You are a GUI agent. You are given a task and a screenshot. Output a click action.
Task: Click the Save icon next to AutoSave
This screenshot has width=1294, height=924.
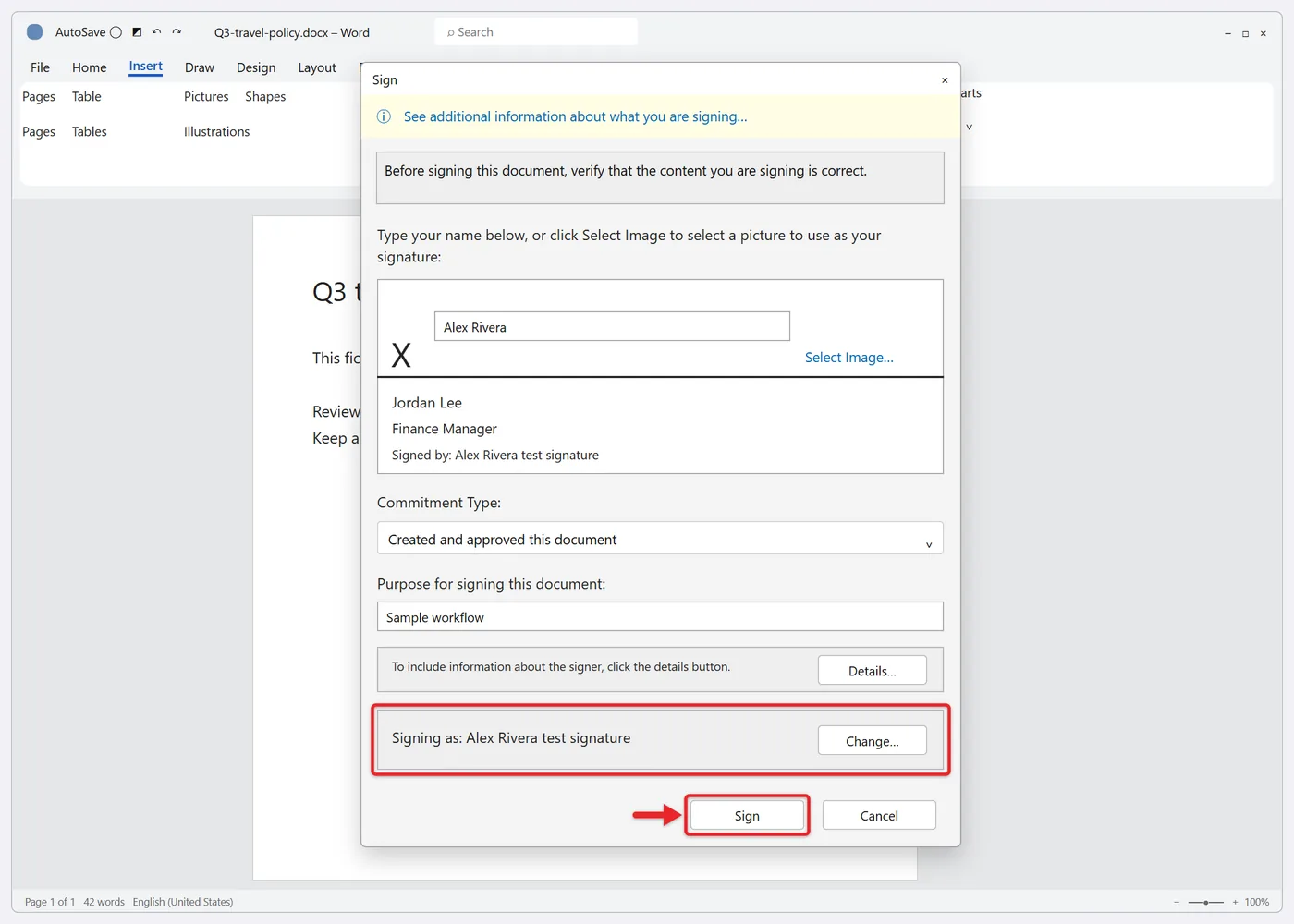click(x=137, y=32)
